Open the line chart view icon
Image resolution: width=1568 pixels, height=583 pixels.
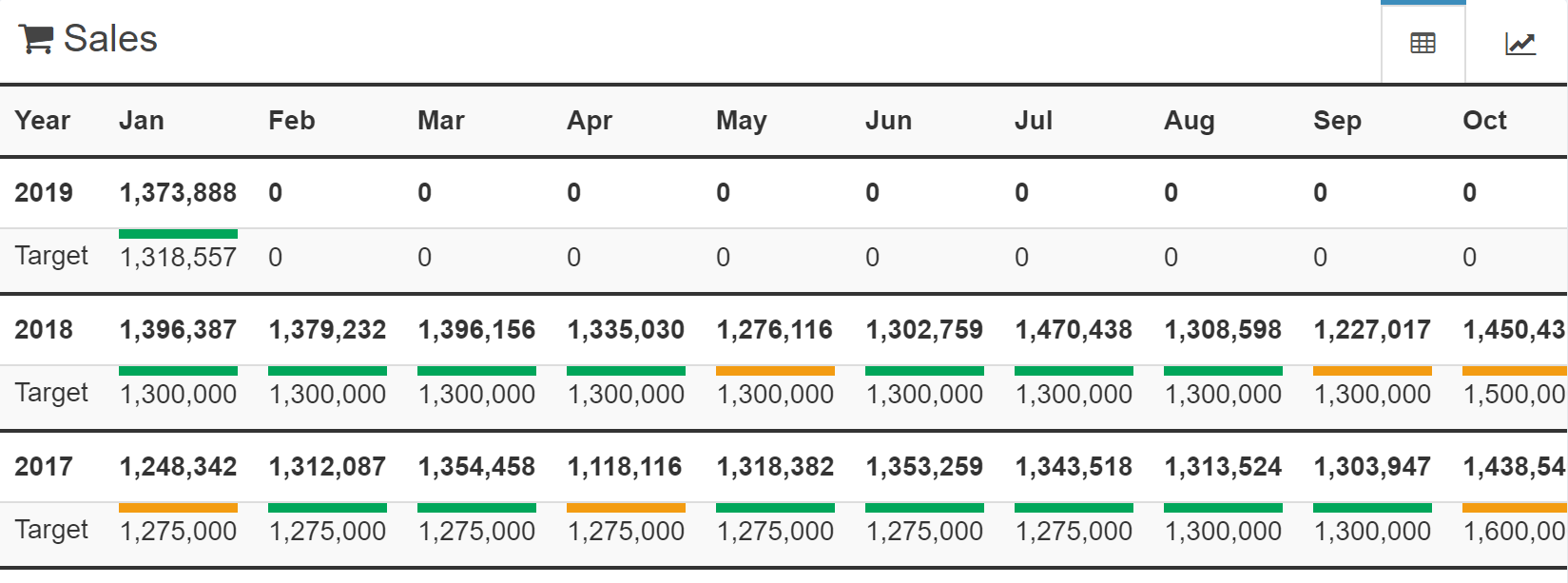pos(1520,43)
